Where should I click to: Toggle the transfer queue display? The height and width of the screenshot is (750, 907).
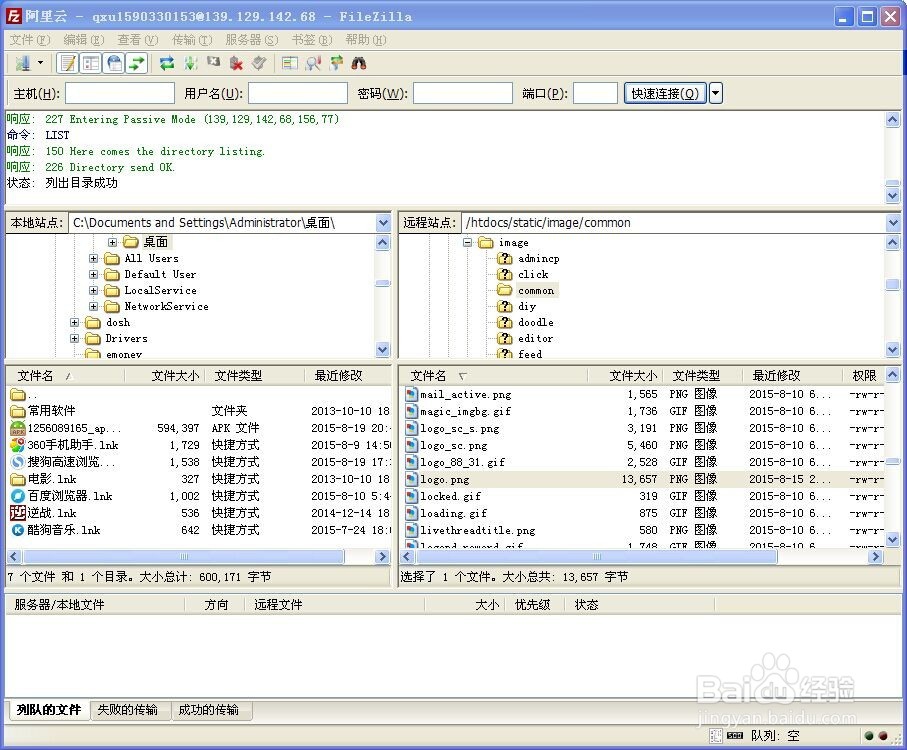click(137, 63)
